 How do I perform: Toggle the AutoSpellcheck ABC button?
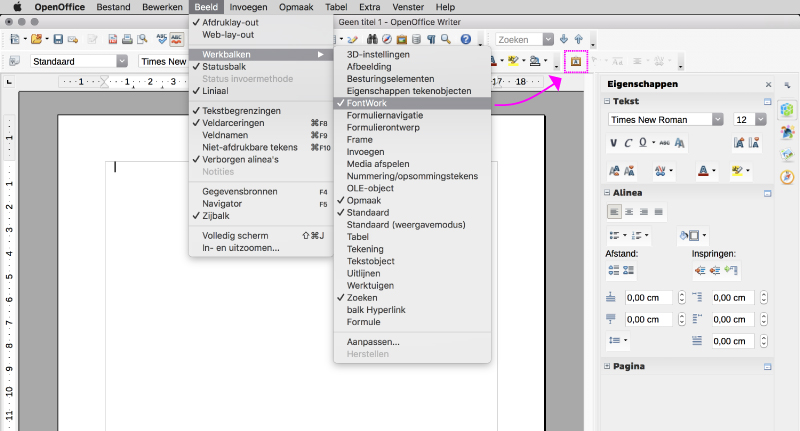(x=177, y=39)
